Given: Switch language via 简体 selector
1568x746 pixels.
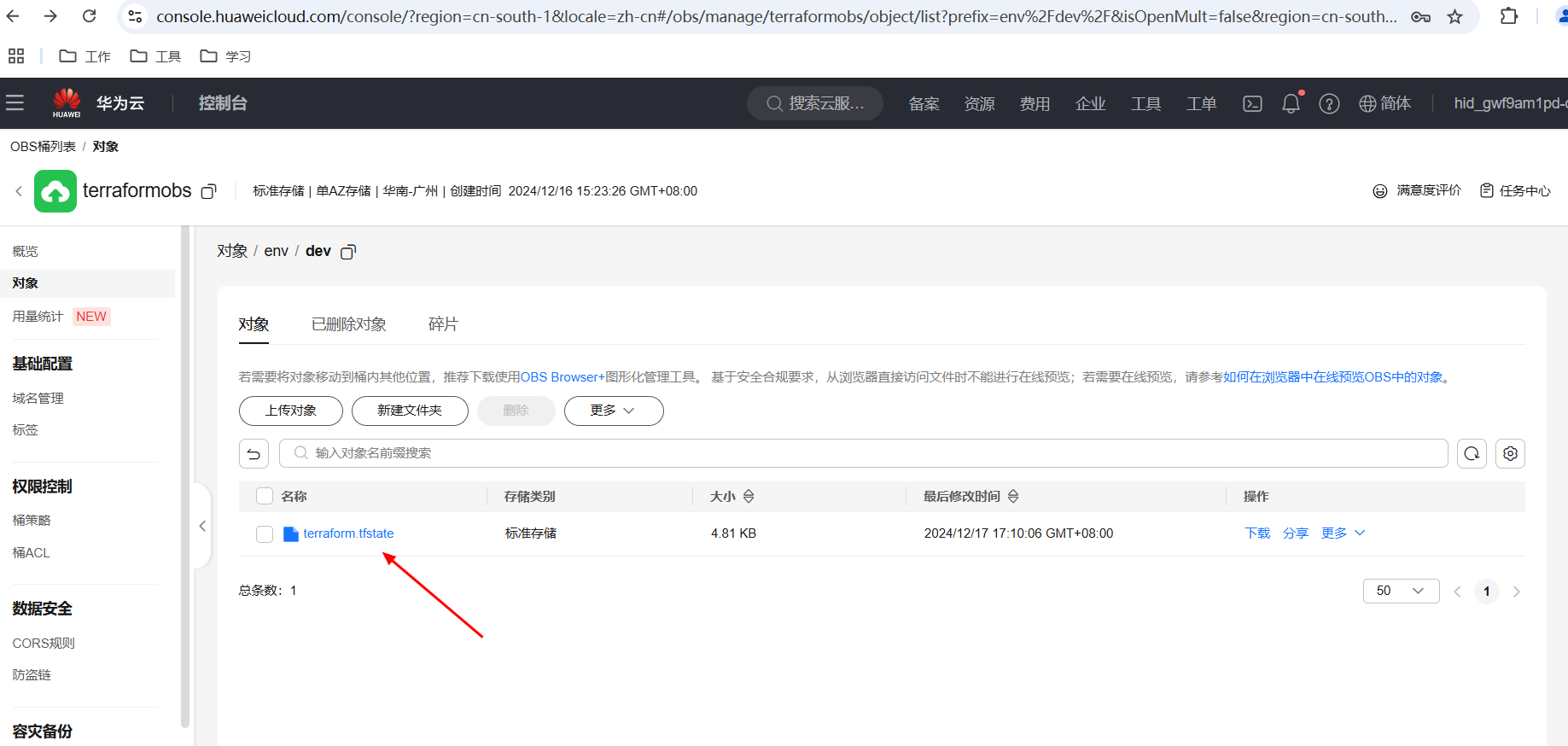Looking at the screenshot, I should 1384,103.
